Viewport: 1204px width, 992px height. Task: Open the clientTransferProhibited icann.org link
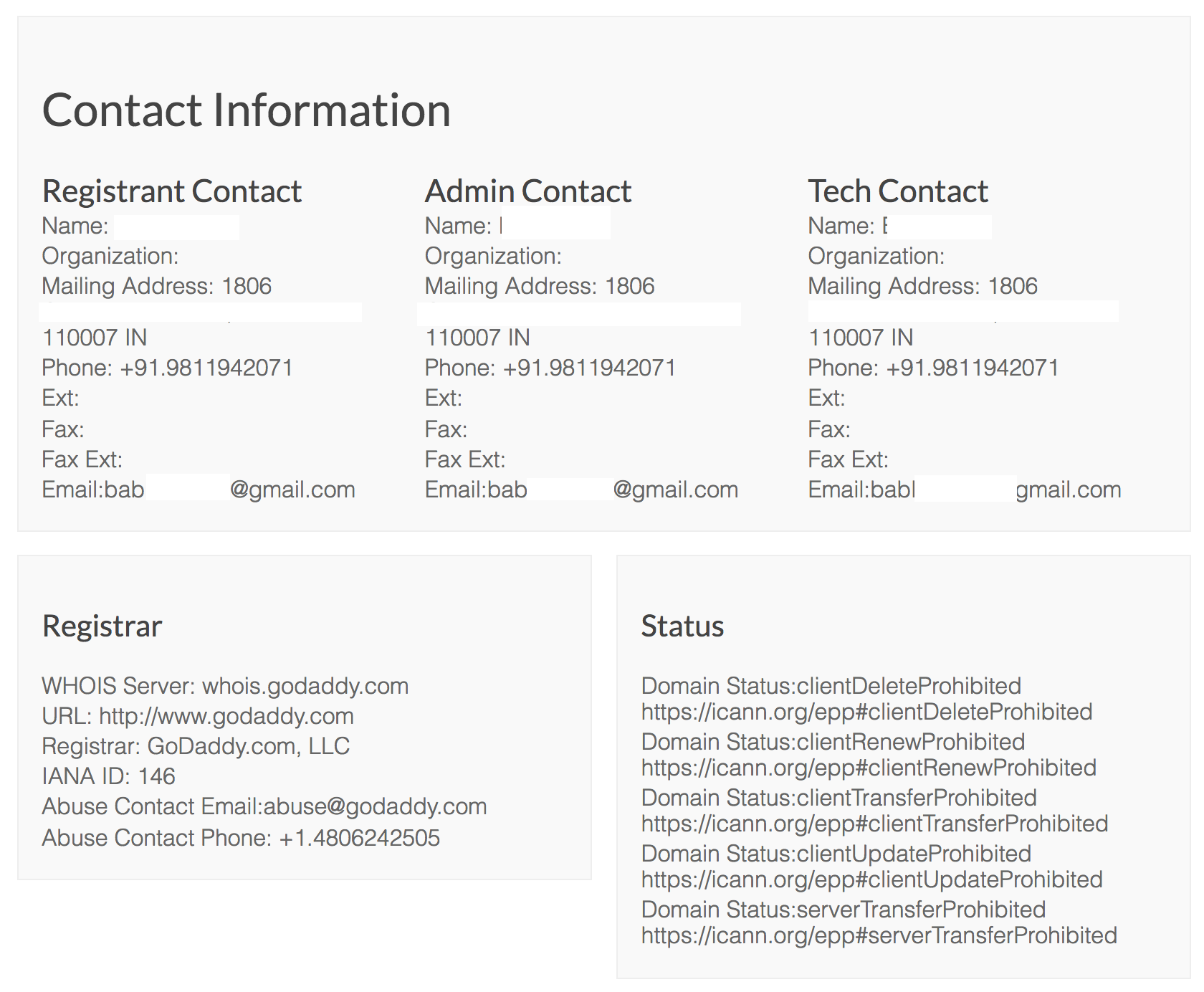point(875,824)
